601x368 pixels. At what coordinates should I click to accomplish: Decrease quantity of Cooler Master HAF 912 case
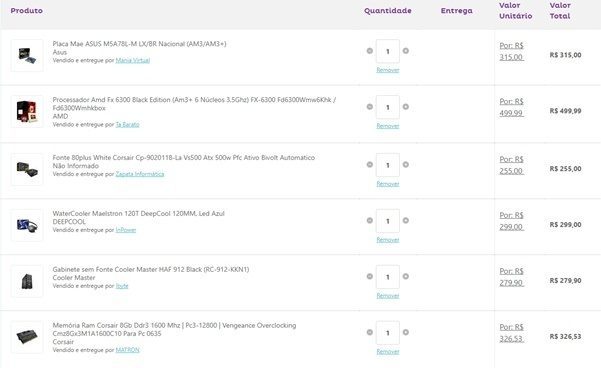click(x=369, y=276)
